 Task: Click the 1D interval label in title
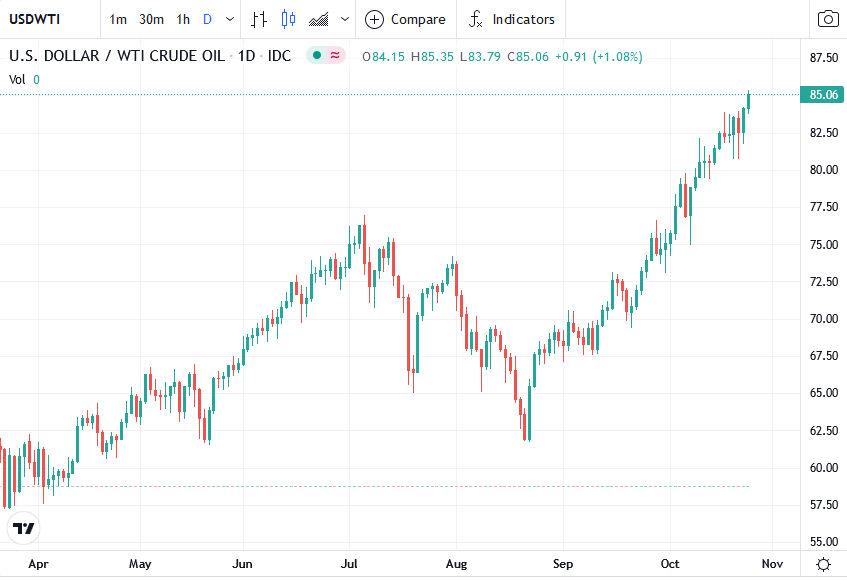[247, 56]
